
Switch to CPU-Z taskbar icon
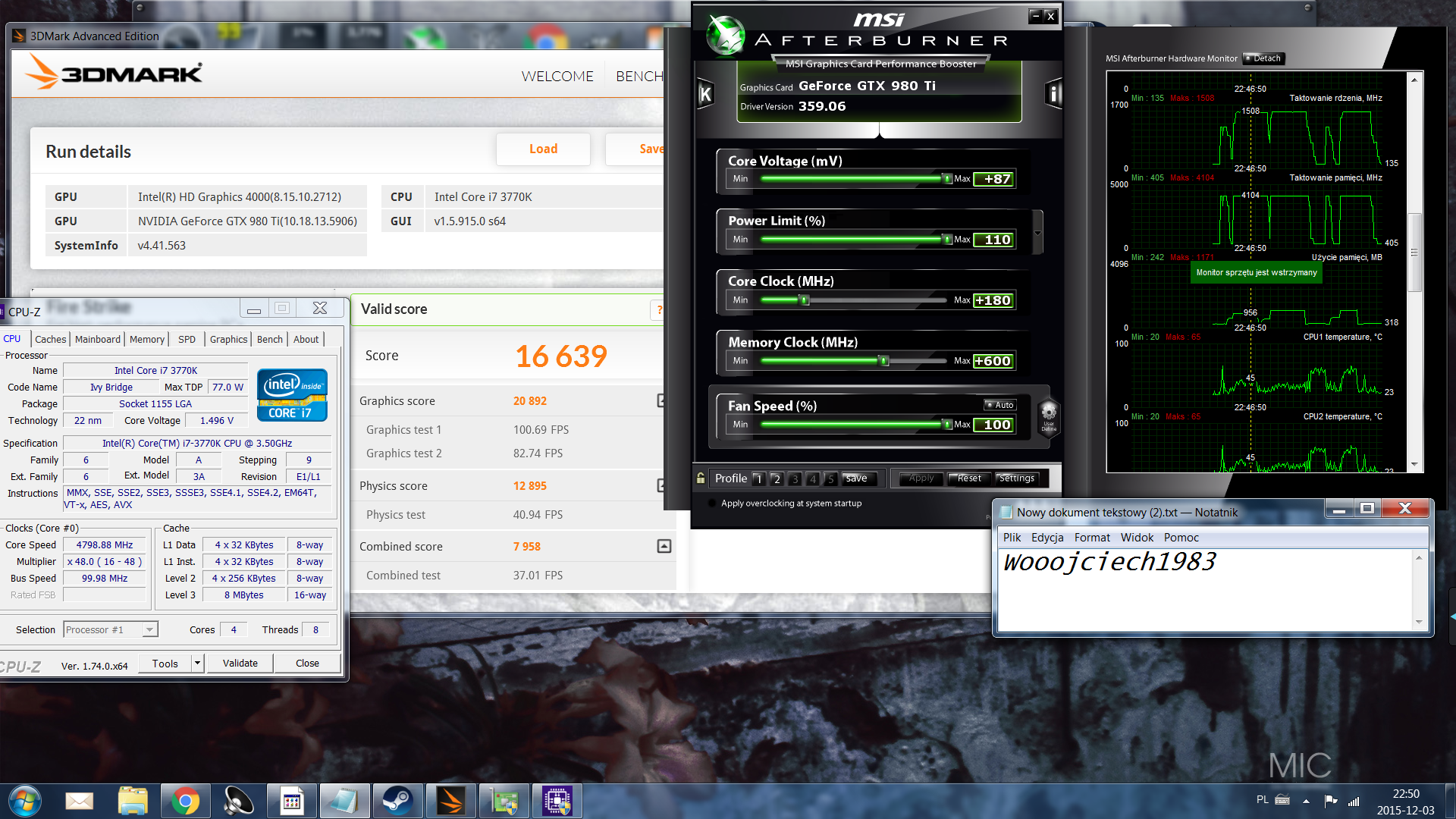tap(557, 801)
